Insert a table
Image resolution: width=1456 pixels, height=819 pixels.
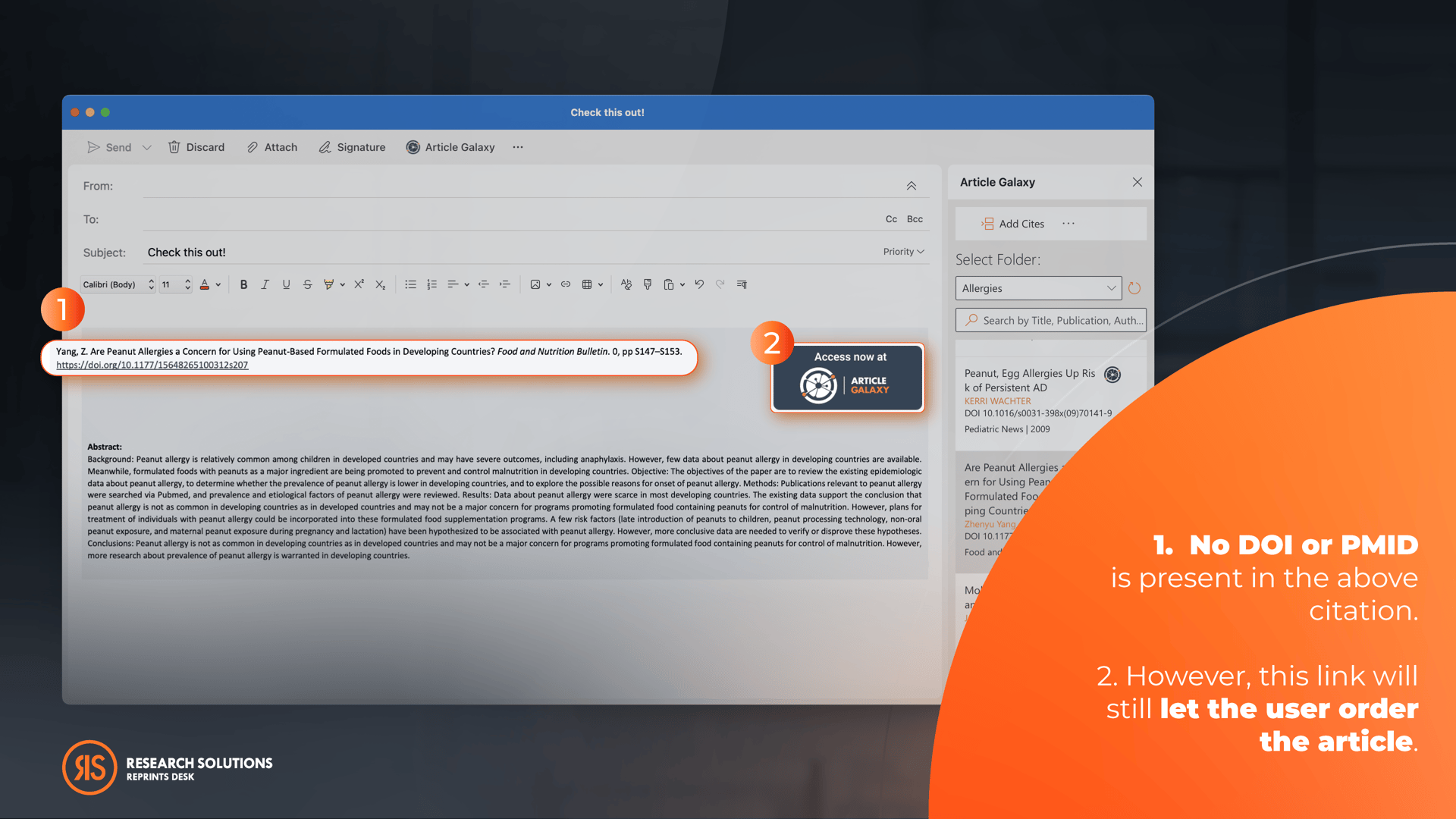click(587, 284)
